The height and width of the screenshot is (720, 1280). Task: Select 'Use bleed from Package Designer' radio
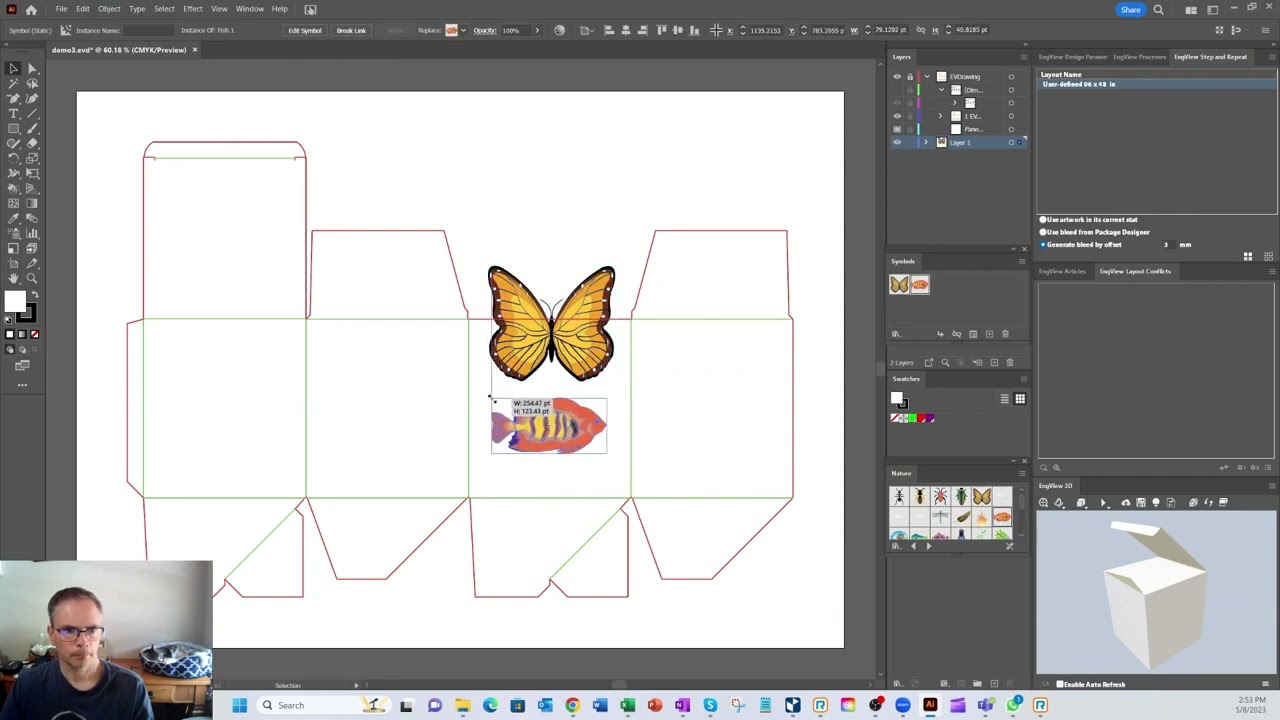[1043, 232]
